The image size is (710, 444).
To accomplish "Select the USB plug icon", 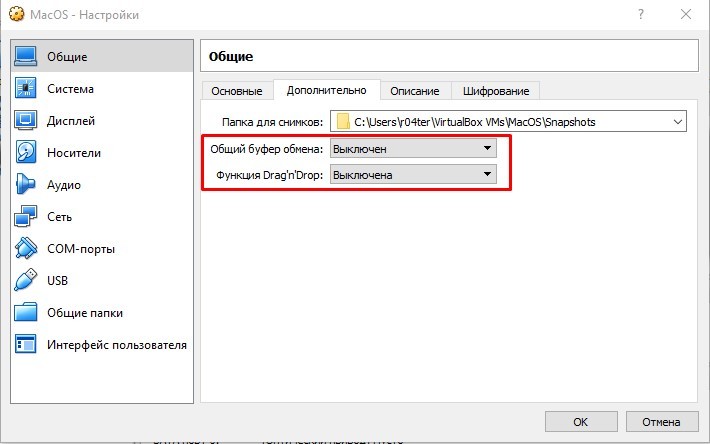I will tap(26, 281).
